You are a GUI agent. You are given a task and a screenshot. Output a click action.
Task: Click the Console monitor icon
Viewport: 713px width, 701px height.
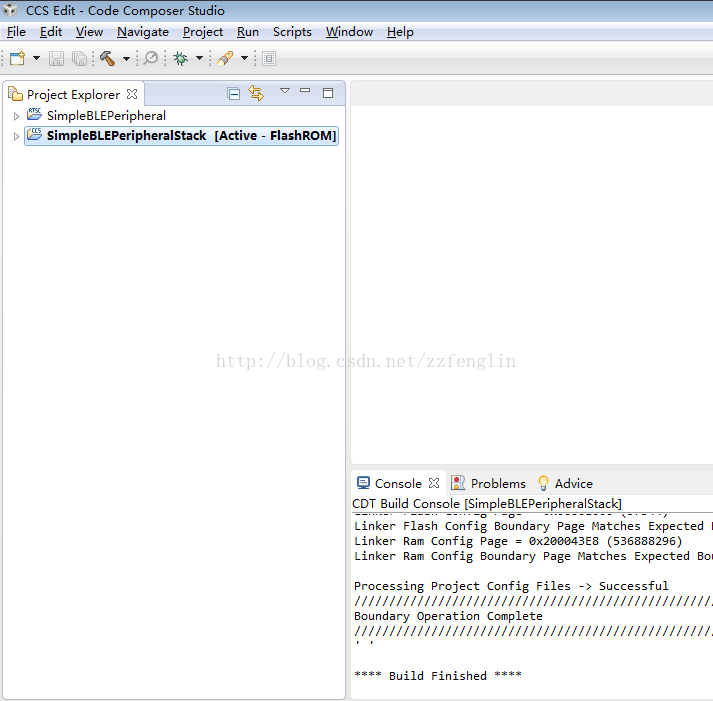pyautogui.click(x=363, y=483)
